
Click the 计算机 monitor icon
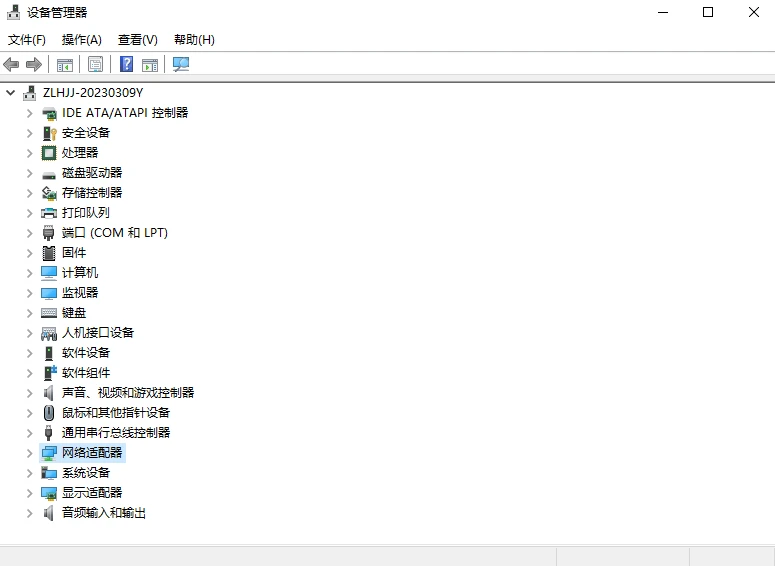pos(49,273)
